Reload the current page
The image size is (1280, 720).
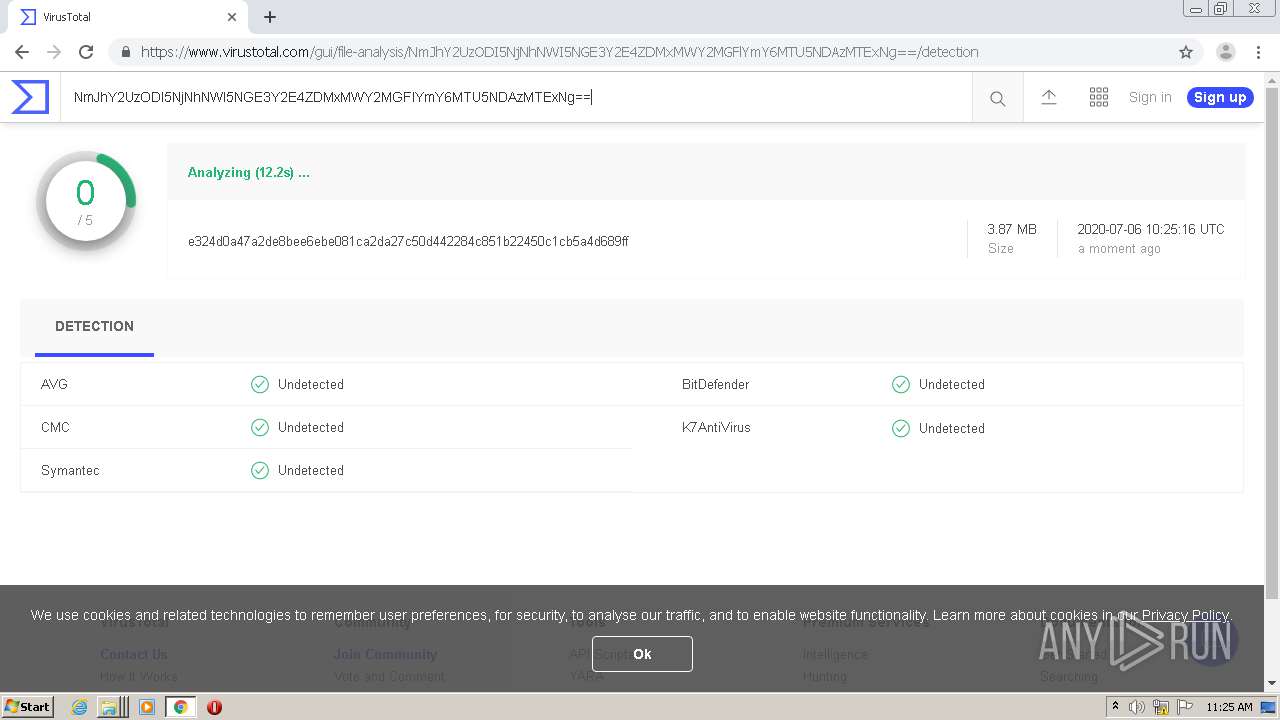tap(86, 52)
